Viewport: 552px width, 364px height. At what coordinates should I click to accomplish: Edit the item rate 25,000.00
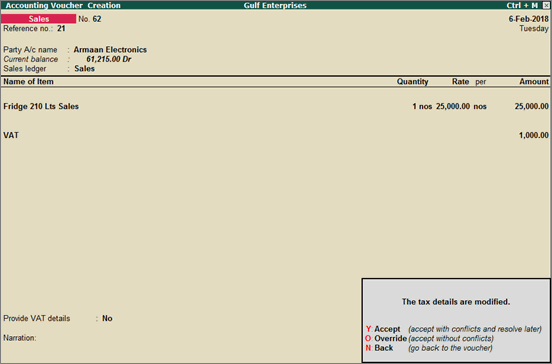(x=453, y=106)
